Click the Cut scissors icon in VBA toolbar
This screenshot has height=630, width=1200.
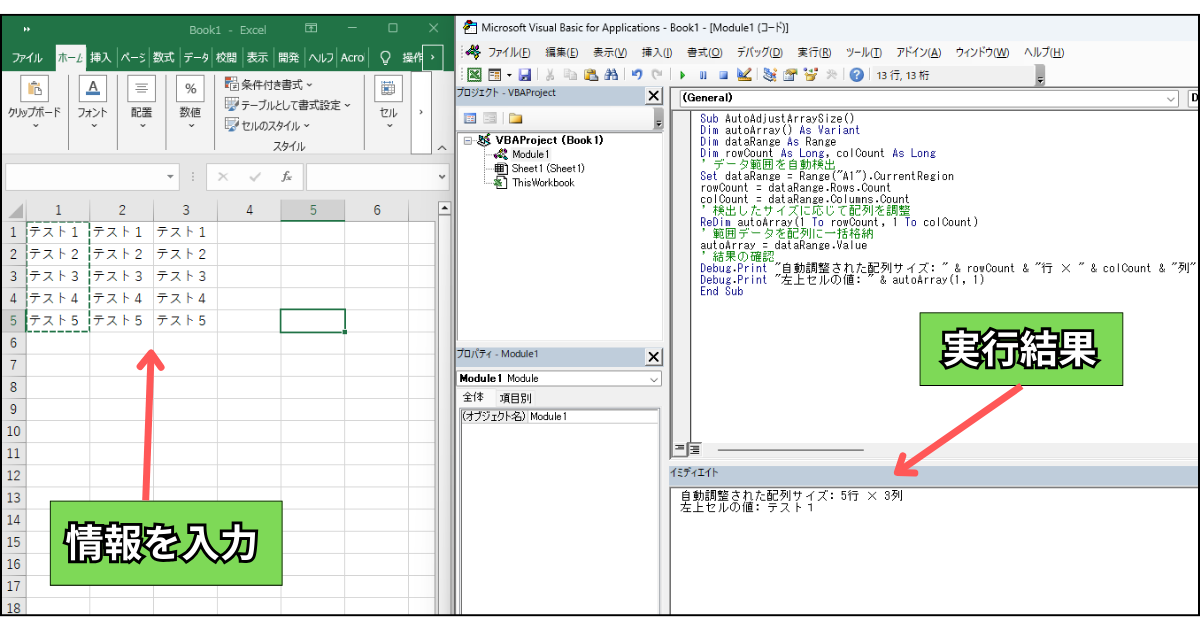[550, 75]
